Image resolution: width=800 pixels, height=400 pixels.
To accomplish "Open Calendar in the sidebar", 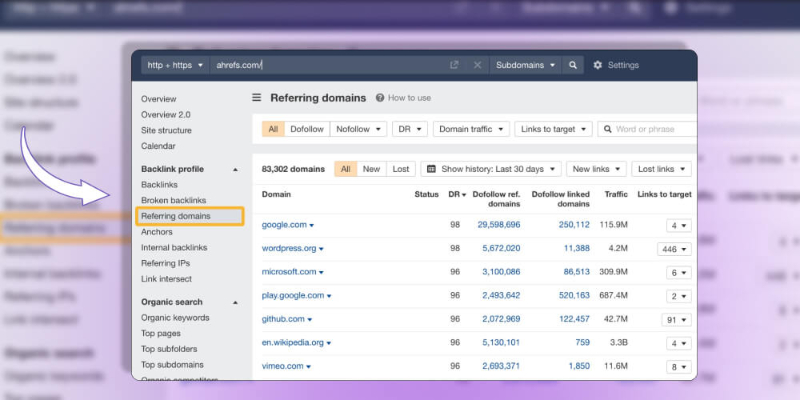I will [158, 146].
